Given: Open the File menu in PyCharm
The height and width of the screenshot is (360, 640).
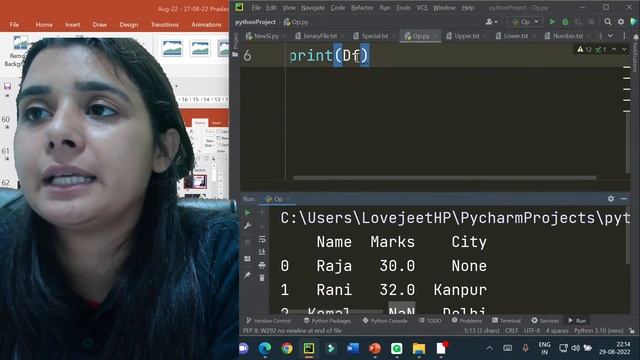Looking at the screenshot, I should 256,8.
